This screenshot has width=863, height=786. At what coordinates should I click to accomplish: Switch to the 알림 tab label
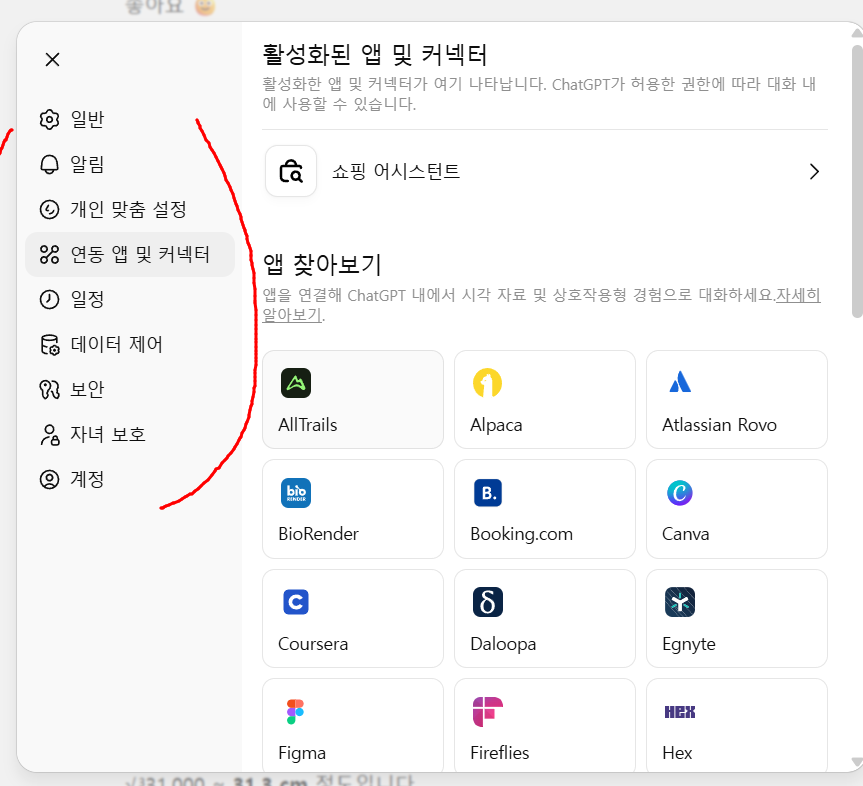click(87, 165)
